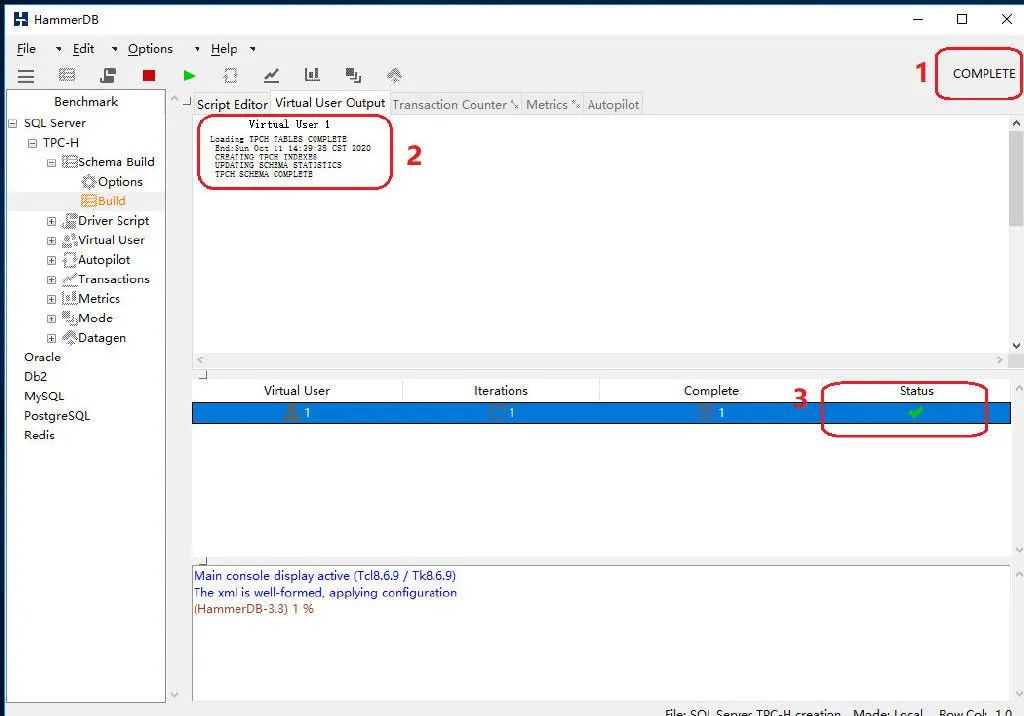1024x716 pixels.
Task: Expand the Mode tree node
Action: coord(51,319)
